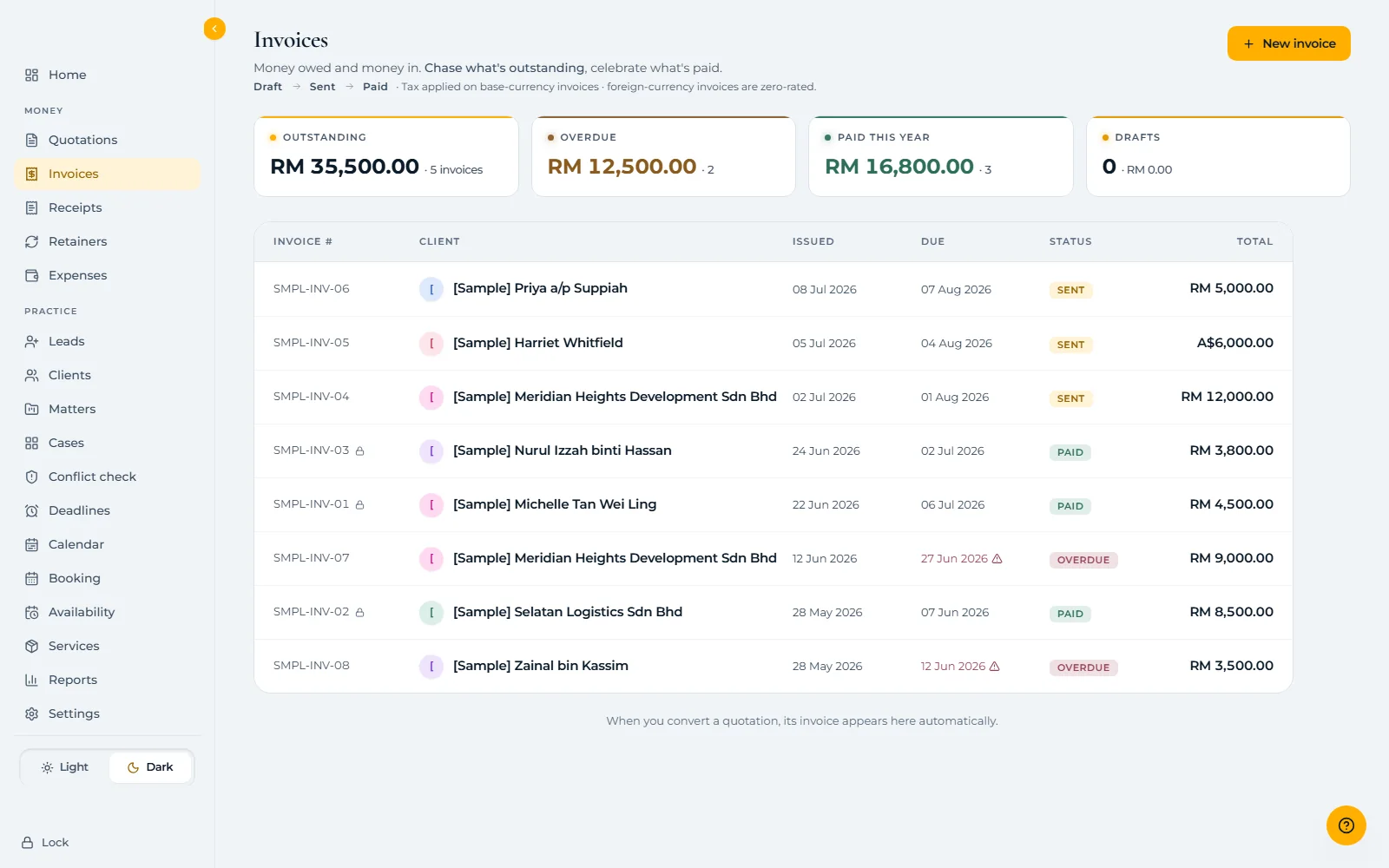Click the Receipts icon
This screenshot has height=868, width=1389.
[32, 207]
